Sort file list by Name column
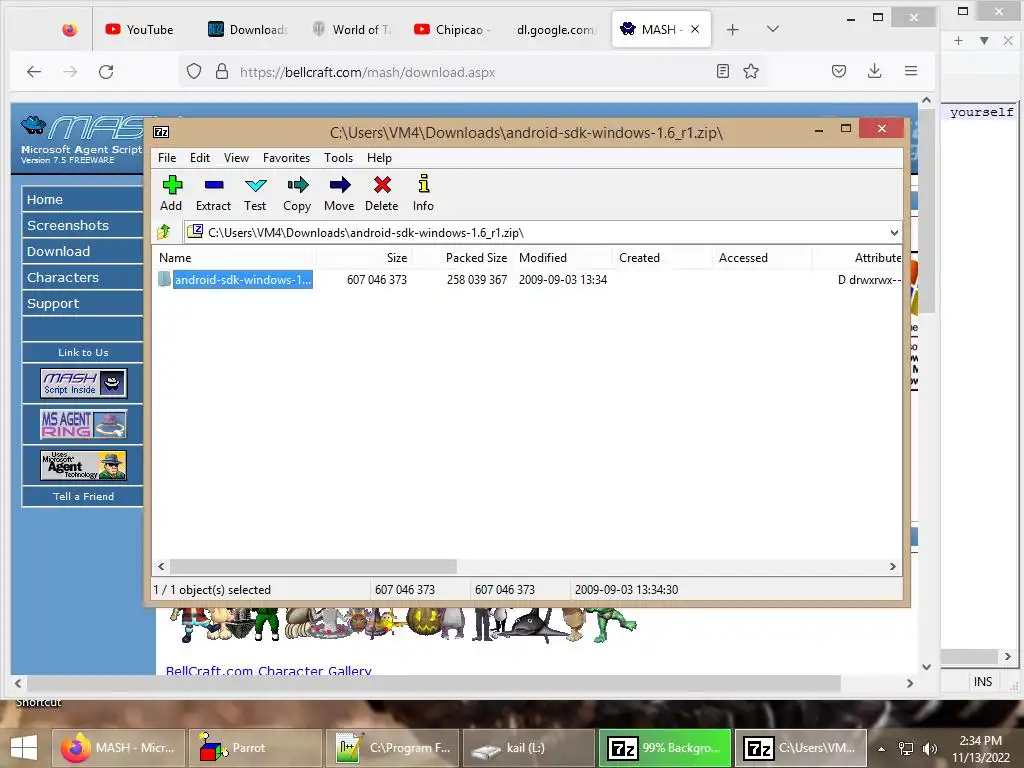The image size is (1024, 768). pyautogui.click(x=175, y=258)
